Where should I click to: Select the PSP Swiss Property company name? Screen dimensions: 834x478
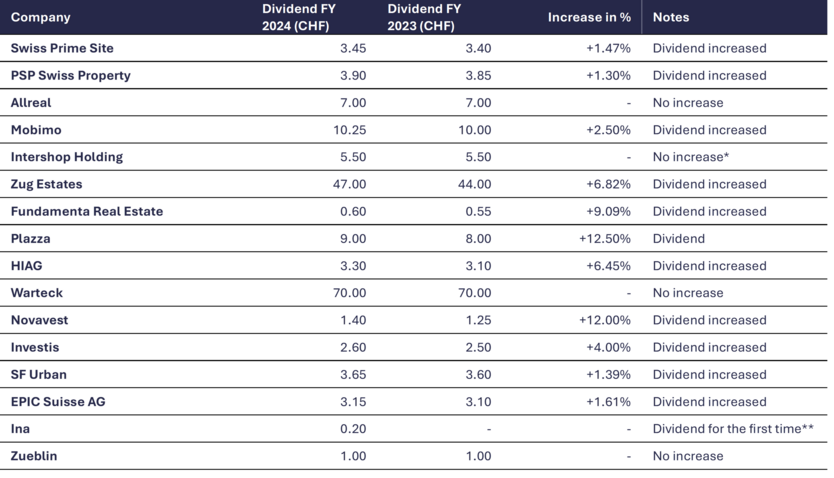point(71,76)
